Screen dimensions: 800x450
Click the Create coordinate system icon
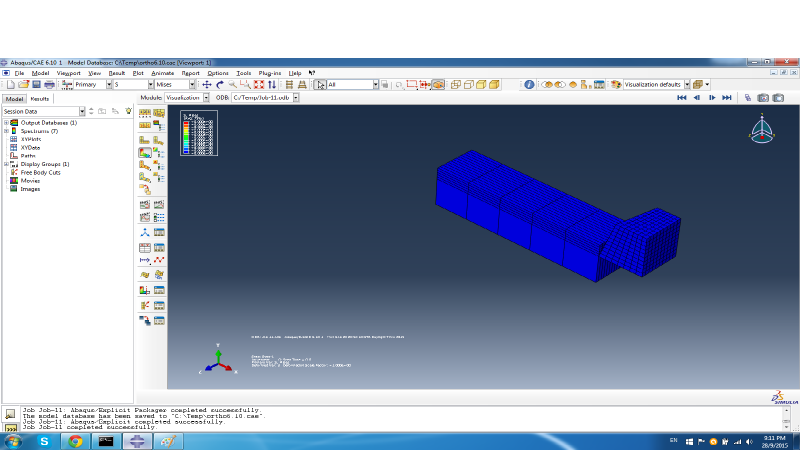145,233
